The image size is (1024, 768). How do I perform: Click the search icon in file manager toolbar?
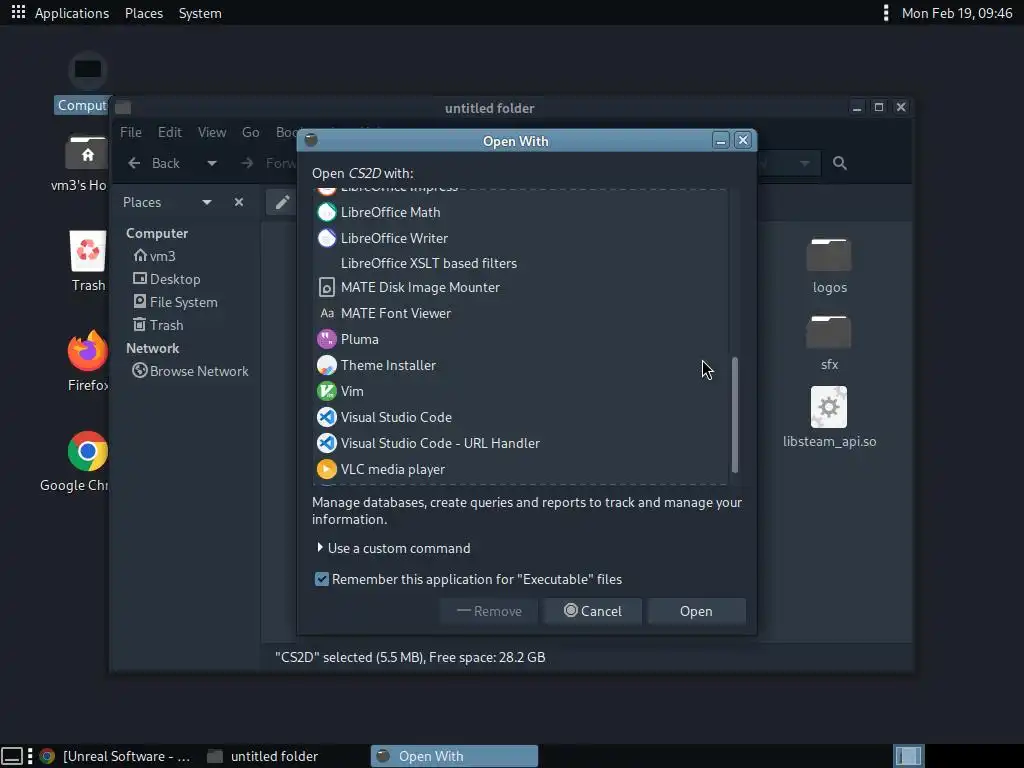pyautogui.click(x=840, y=163)
